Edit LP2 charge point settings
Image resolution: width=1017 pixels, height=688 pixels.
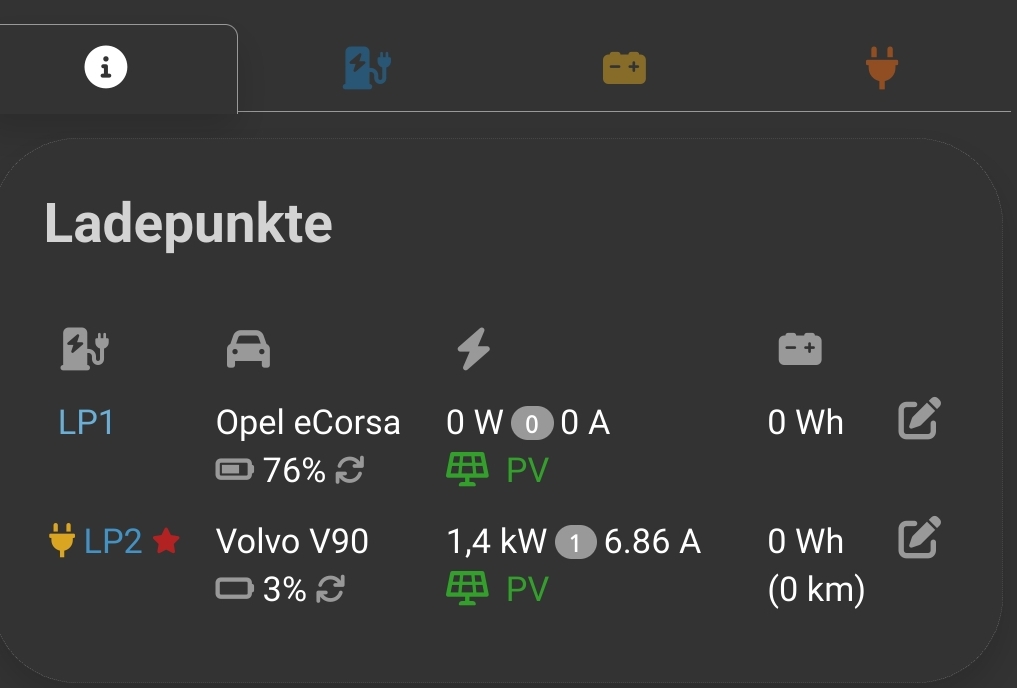pyautogui.click(x=919, y=538)
